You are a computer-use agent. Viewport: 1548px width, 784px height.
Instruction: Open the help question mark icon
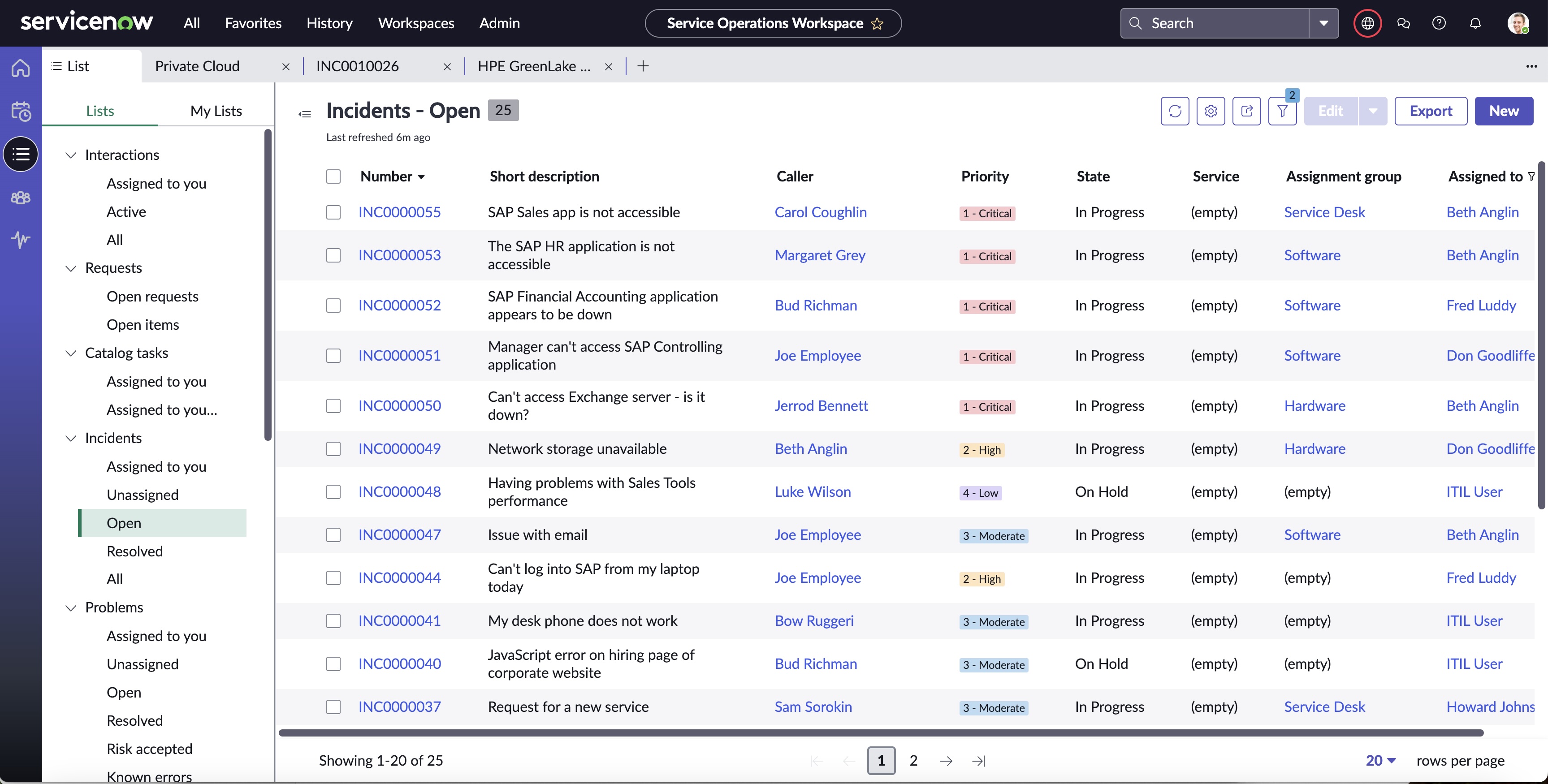(1439, 23)
